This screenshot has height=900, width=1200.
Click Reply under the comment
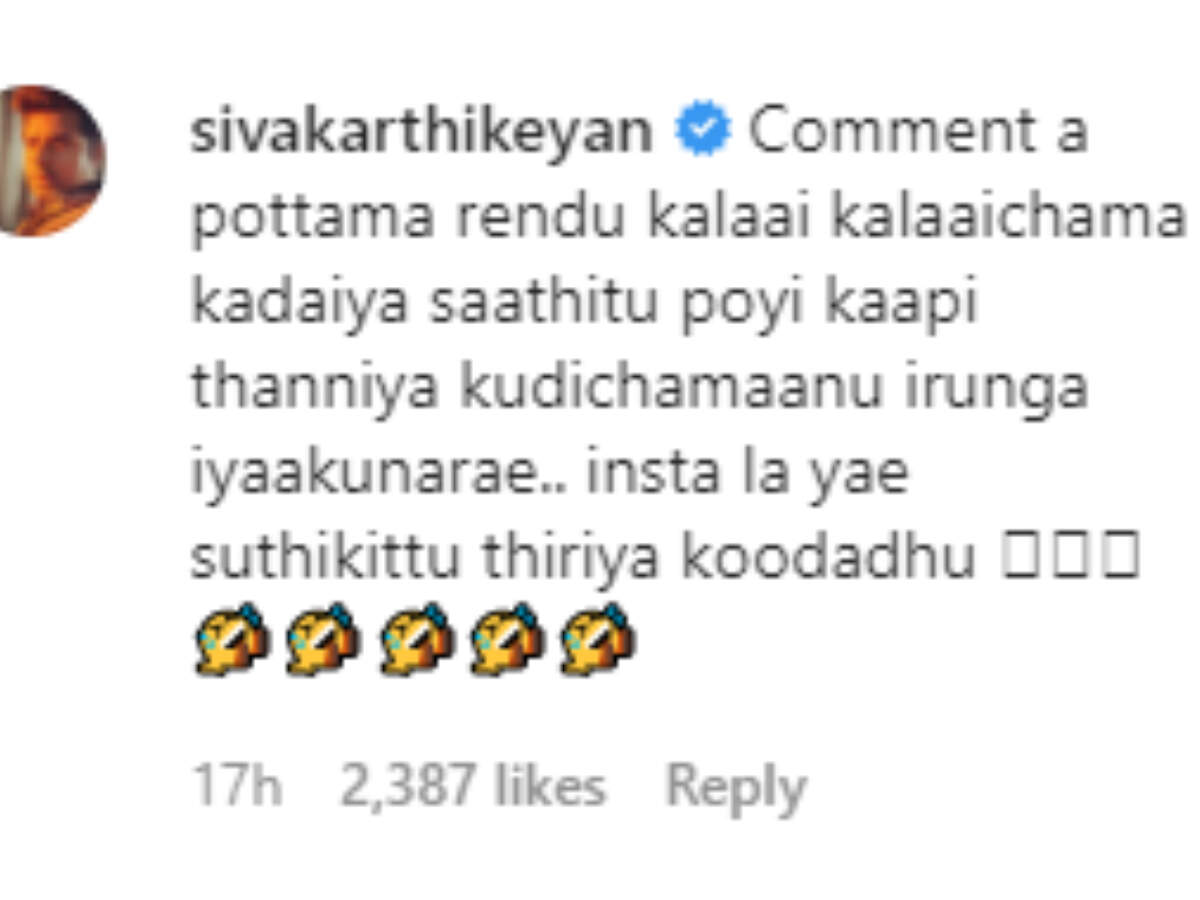[736, 789]
